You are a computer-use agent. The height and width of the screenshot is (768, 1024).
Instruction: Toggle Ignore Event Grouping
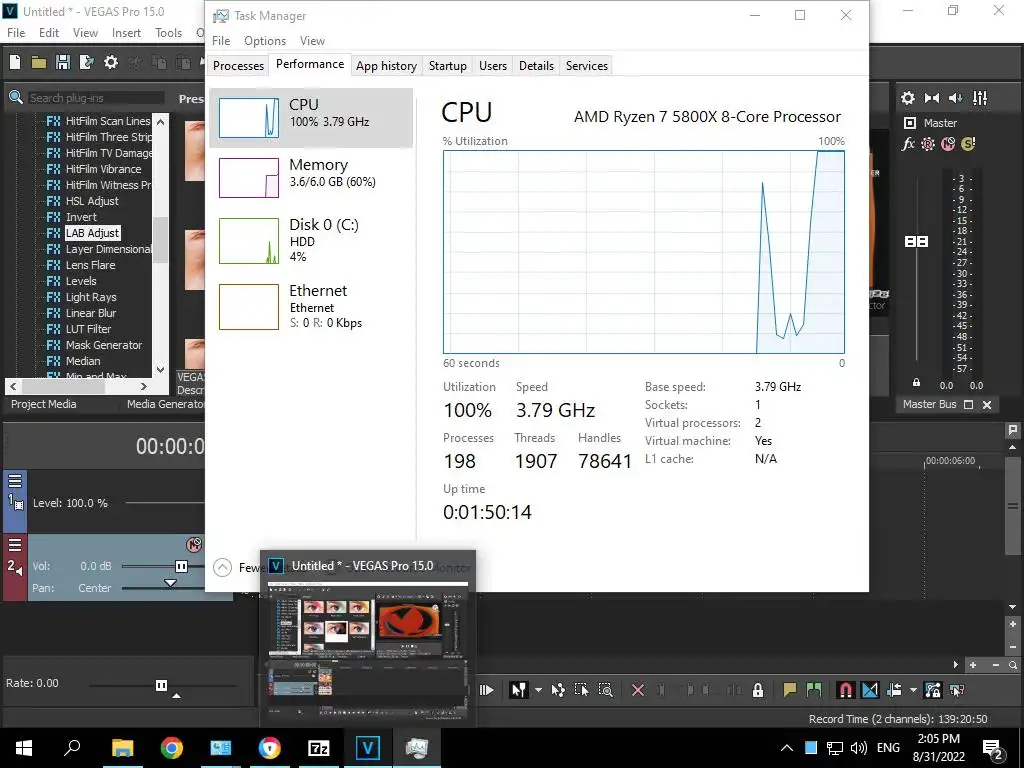coord(957,690)
